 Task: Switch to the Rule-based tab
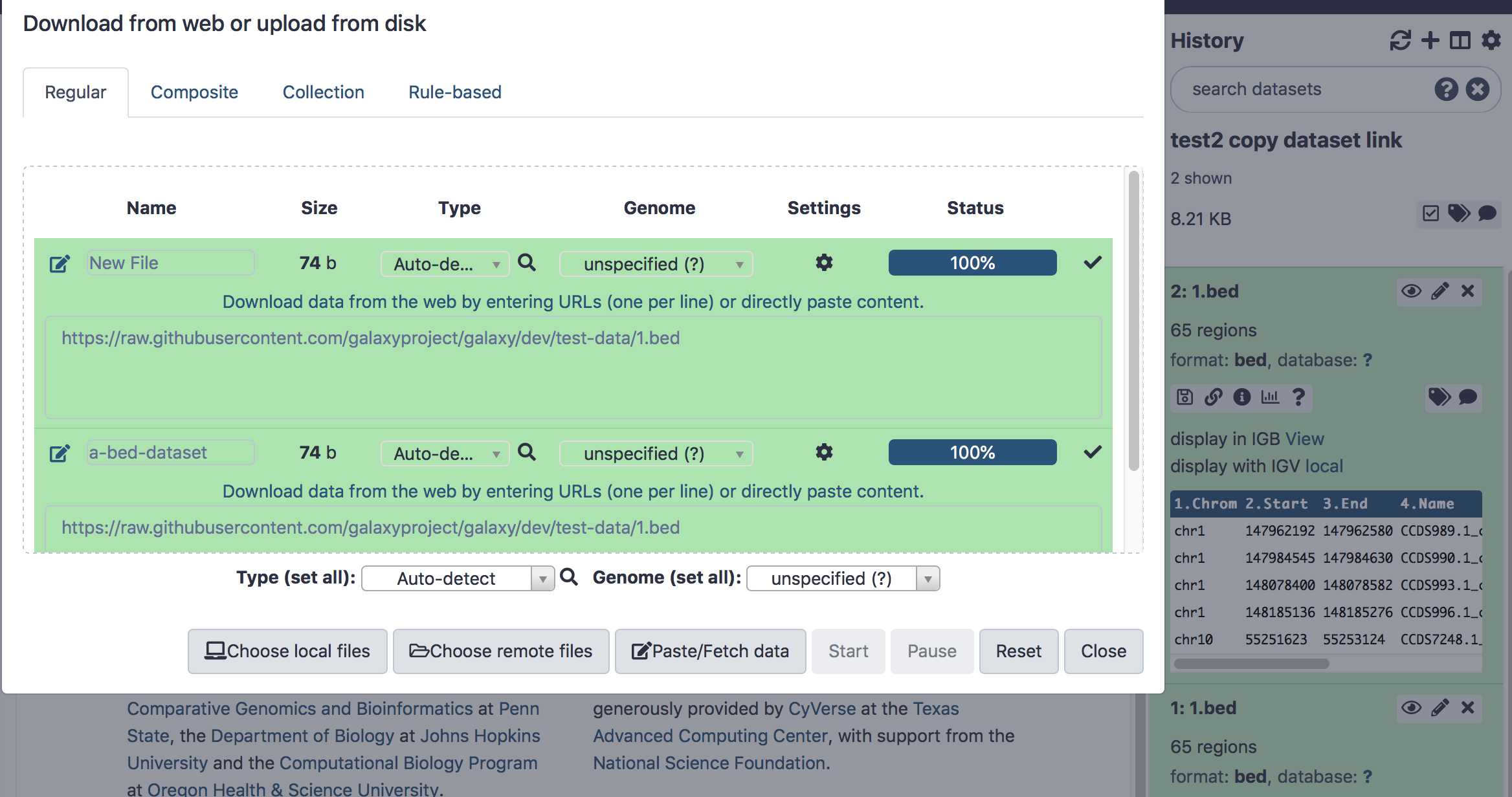point(454,92)
